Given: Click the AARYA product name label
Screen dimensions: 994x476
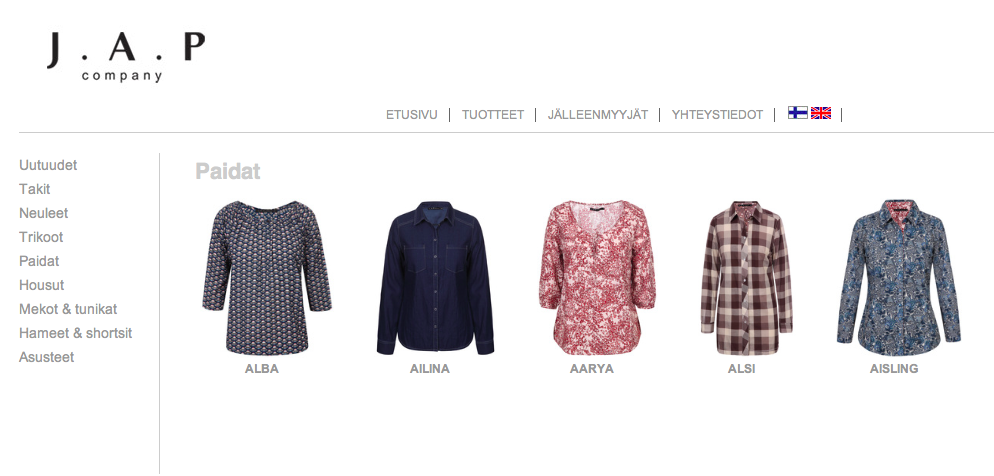Looking at the screenshot, I should pos(591,369).
